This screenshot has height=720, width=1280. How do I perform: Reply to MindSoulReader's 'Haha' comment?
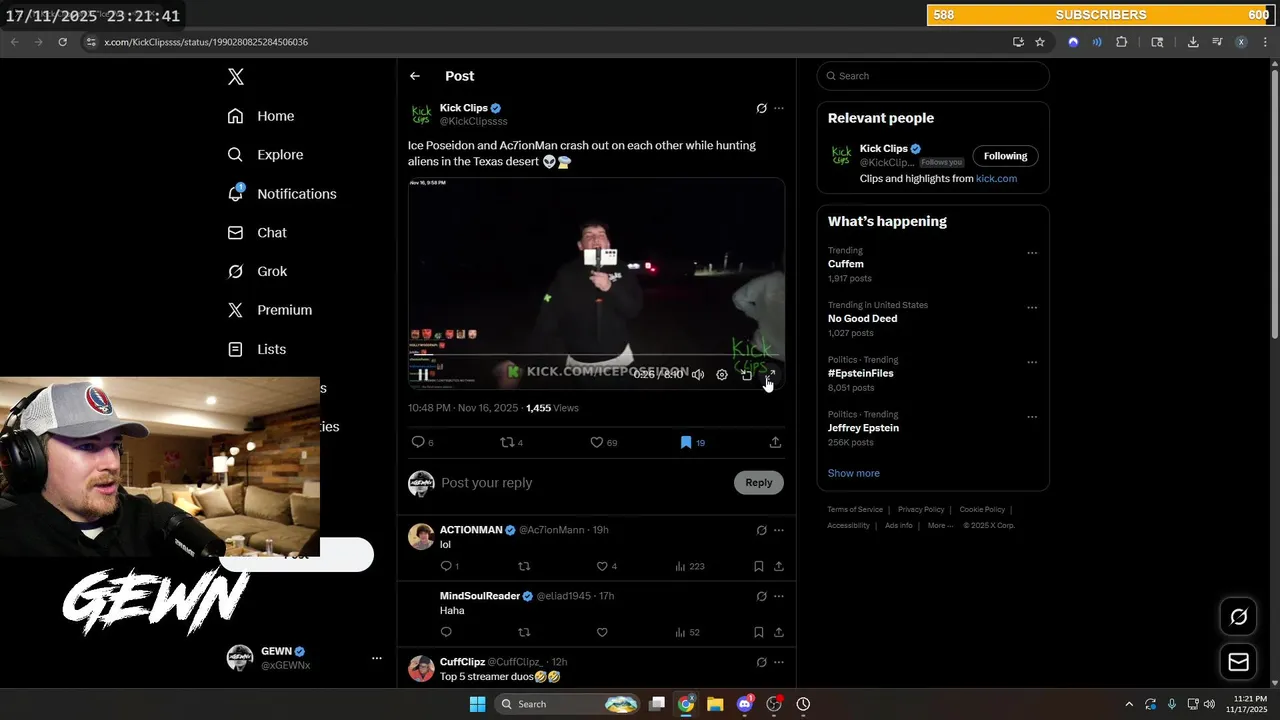click(446, 632)
